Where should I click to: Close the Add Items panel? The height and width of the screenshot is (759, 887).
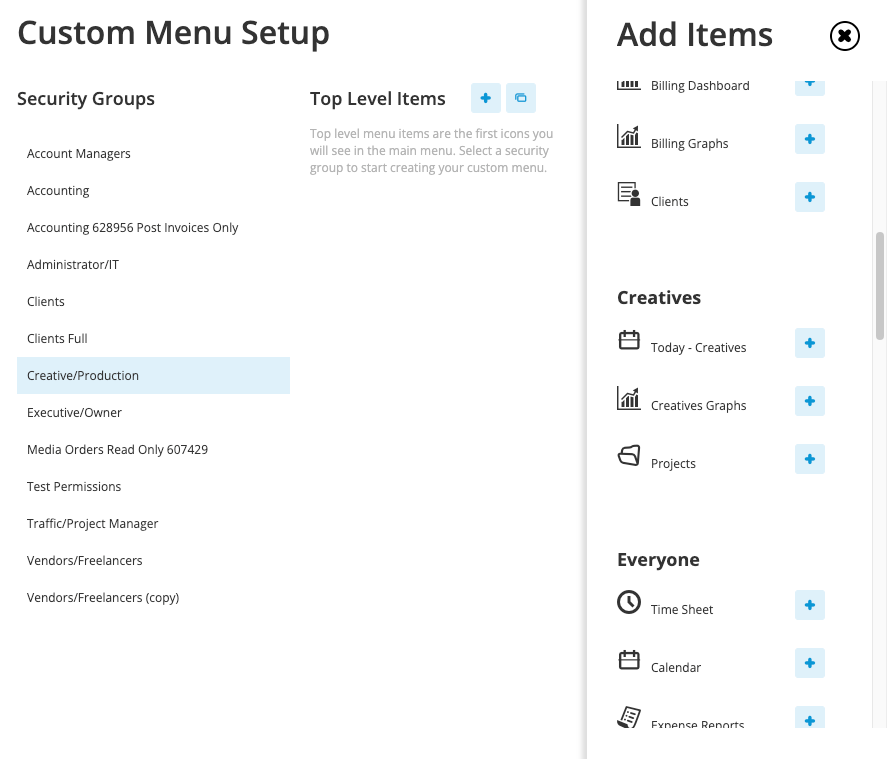point(845,36)
